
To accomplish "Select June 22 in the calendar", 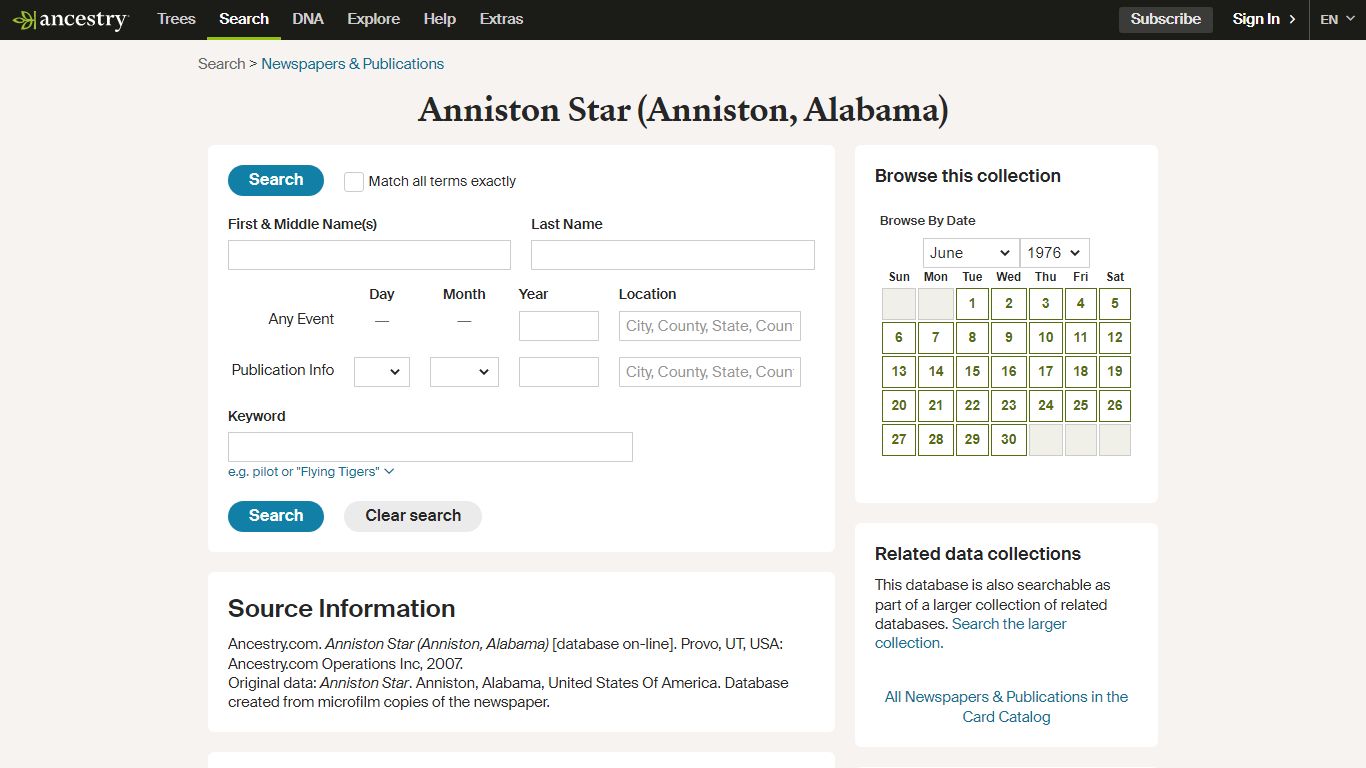I will coord(972,406).
